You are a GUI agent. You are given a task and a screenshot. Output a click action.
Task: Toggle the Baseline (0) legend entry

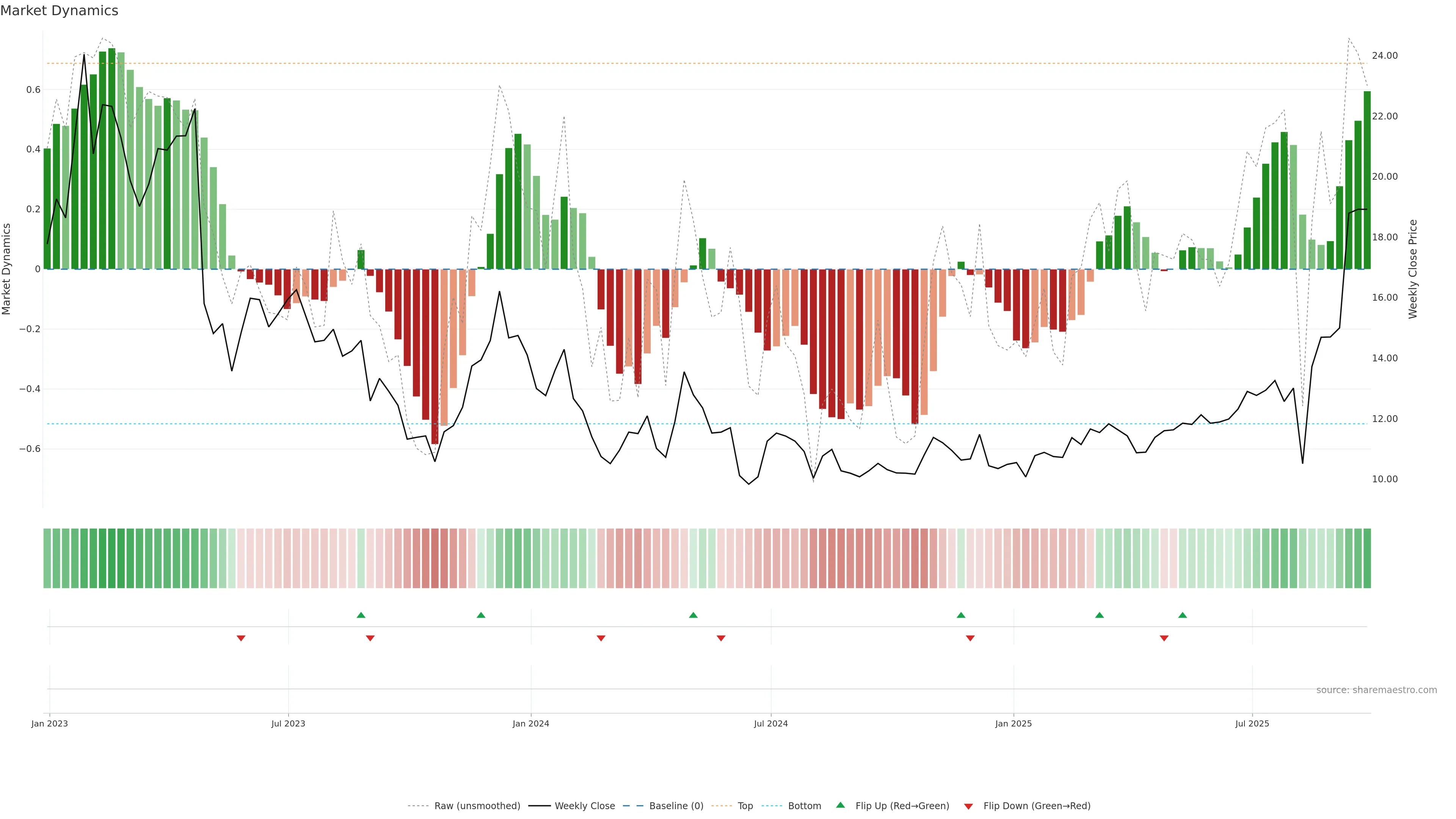676,806
